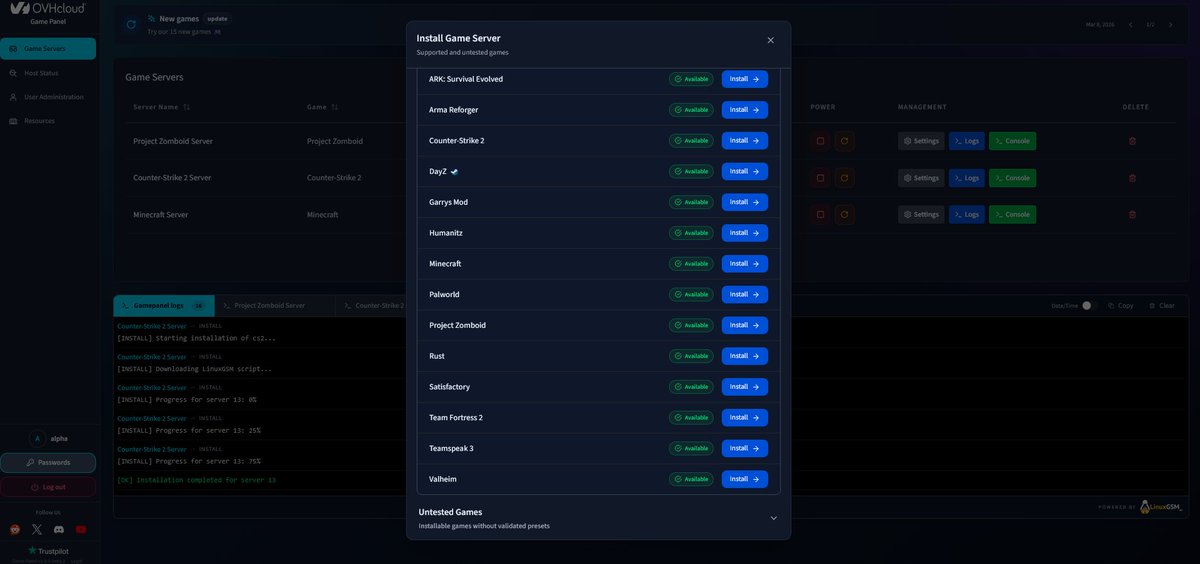Image resolution: width=1200 pixels, height=564 pixels.
Task: Go to previous news page arrow
Action: 1130,24
